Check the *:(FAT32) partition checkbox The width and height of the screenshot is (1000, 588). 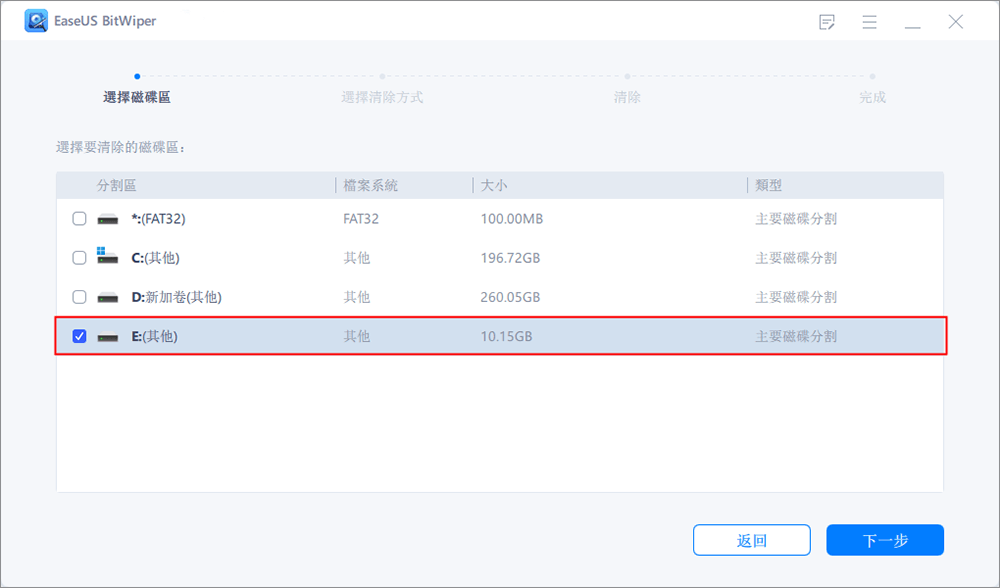[x=79, y=219]
